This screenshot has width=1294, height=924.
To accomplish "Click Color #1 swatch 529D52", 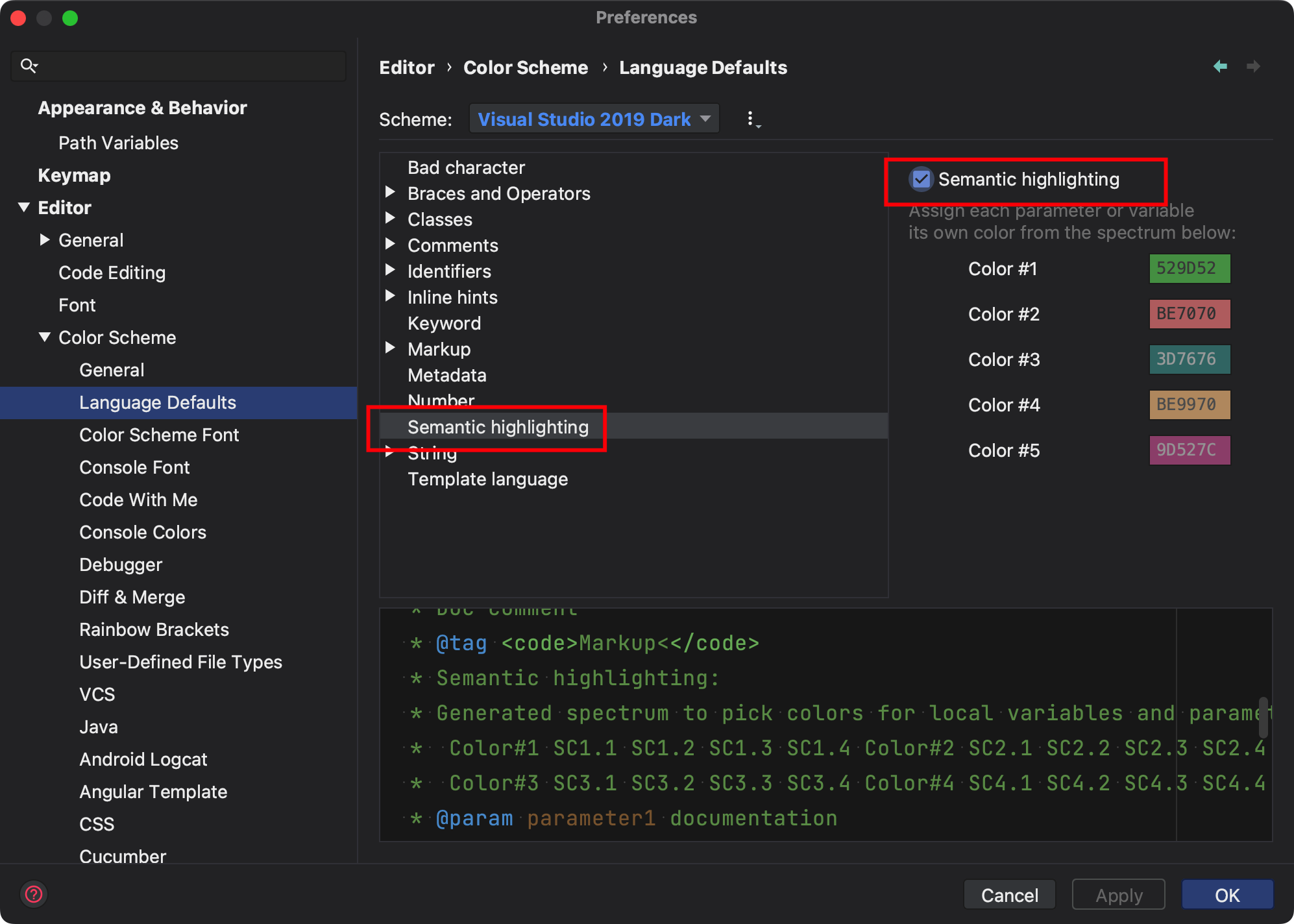I will click(1190, 269).
